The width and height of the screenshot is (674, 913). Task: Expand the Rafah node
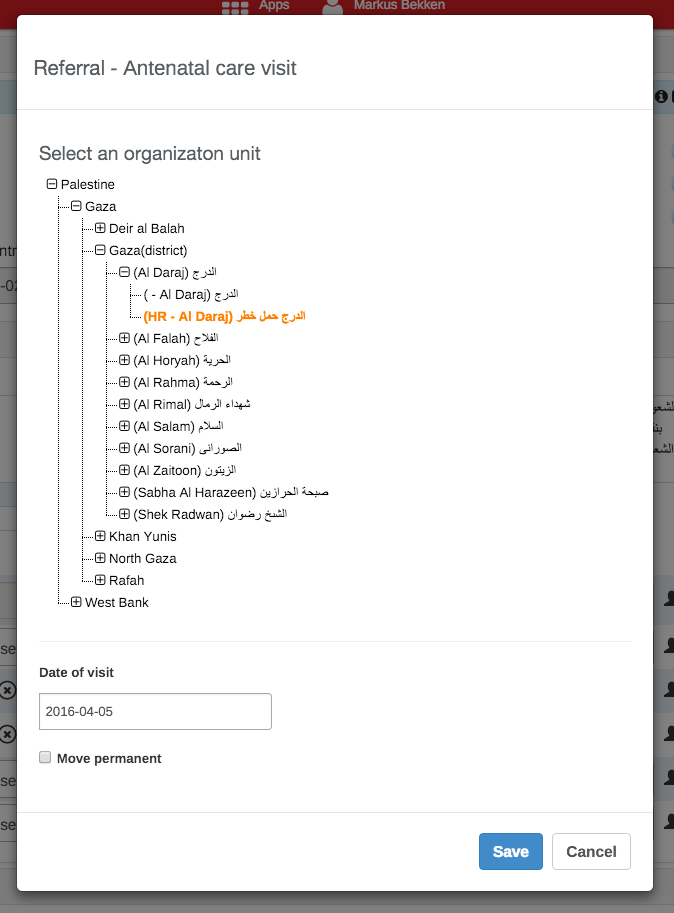[100, 581]
